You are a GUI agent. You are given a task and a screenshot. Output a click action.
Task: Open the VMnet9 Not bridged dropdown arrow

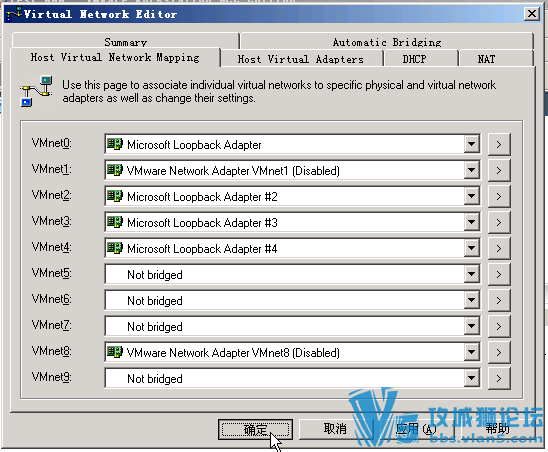[471, 378]
